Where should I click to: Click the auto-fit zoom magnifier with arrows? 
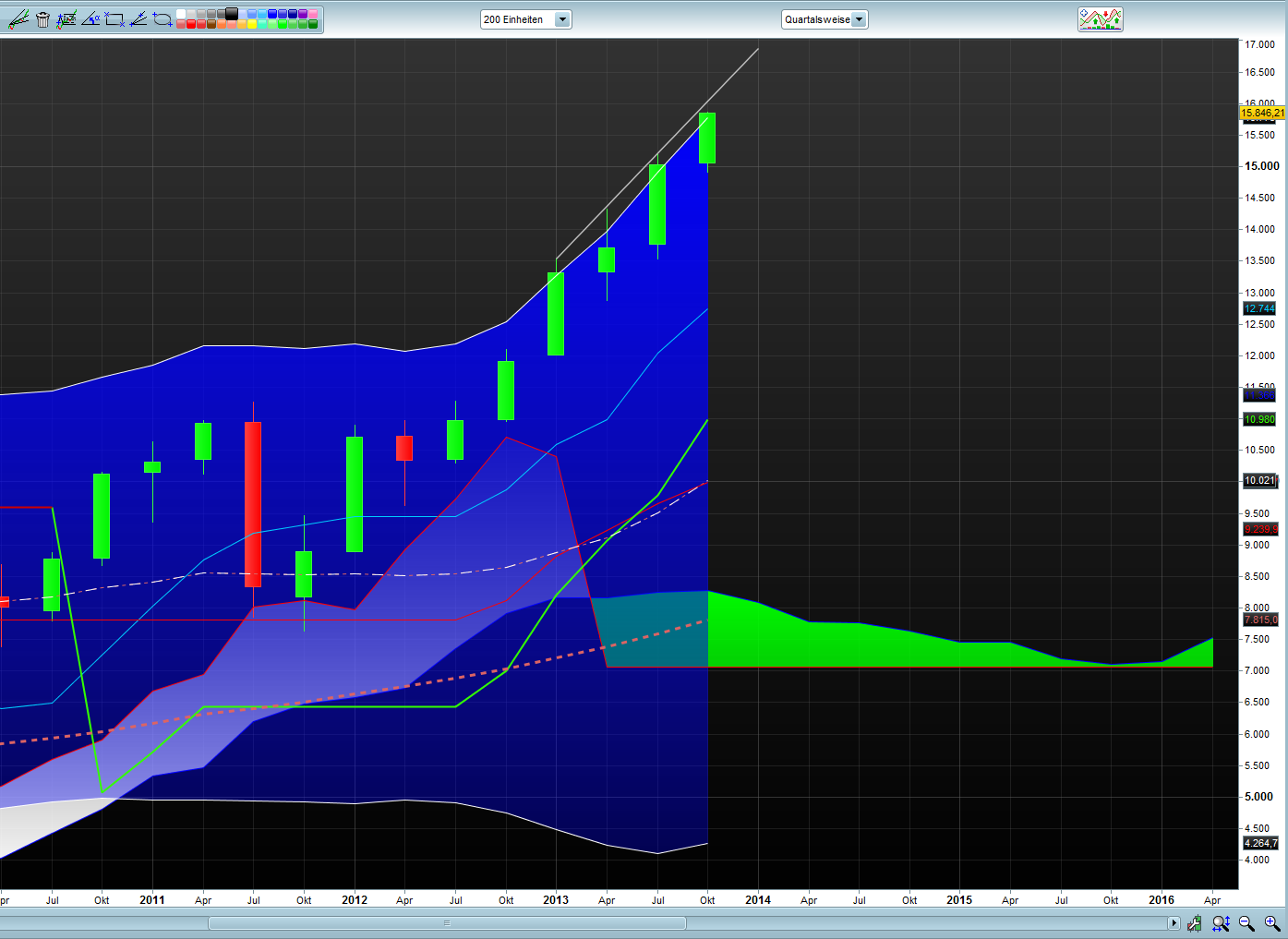pyautogui.click(x=1221, y=923)
